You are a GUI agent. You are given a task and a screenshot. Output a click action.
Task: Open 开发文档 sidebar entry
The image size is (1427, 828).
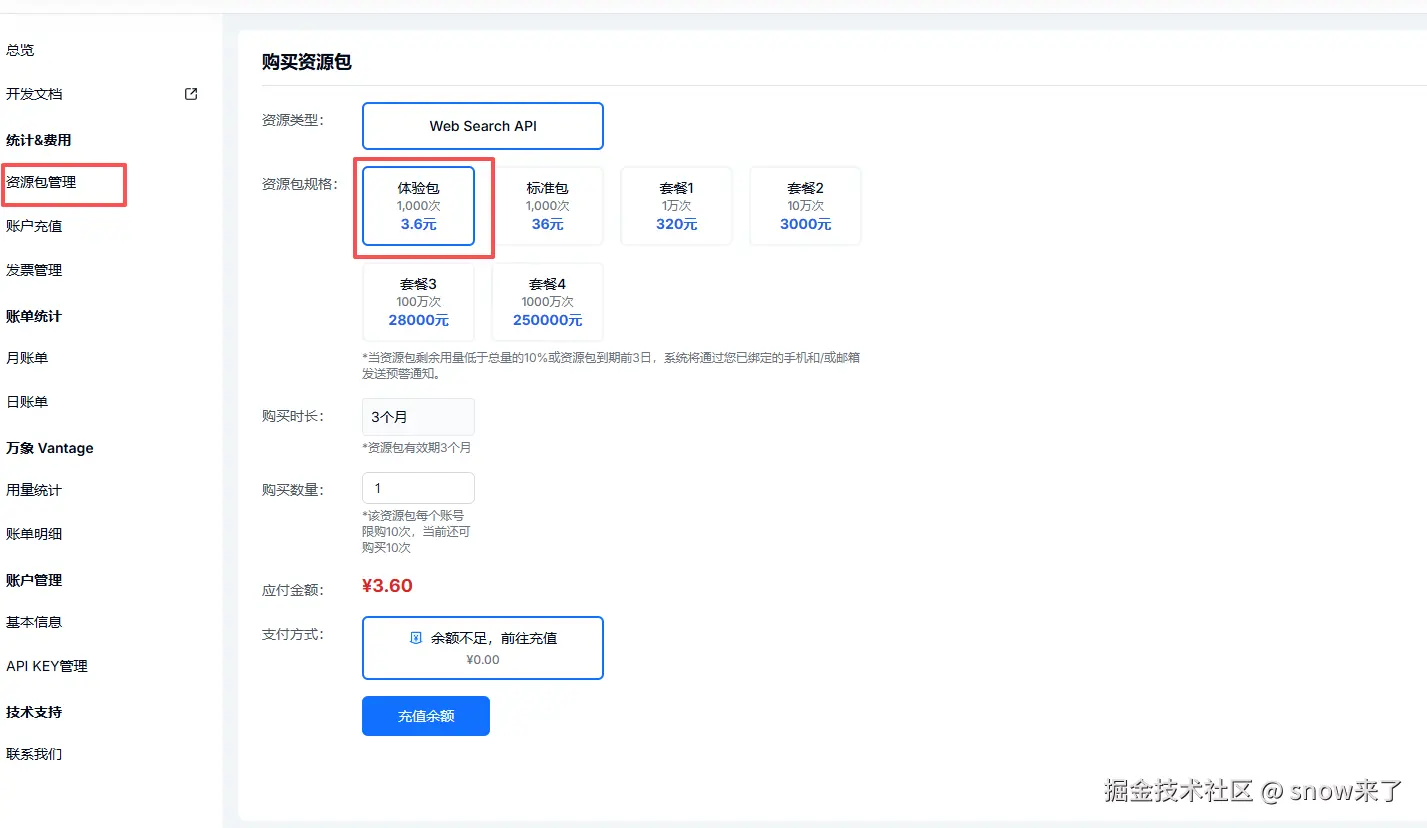(x=34, y=94)
